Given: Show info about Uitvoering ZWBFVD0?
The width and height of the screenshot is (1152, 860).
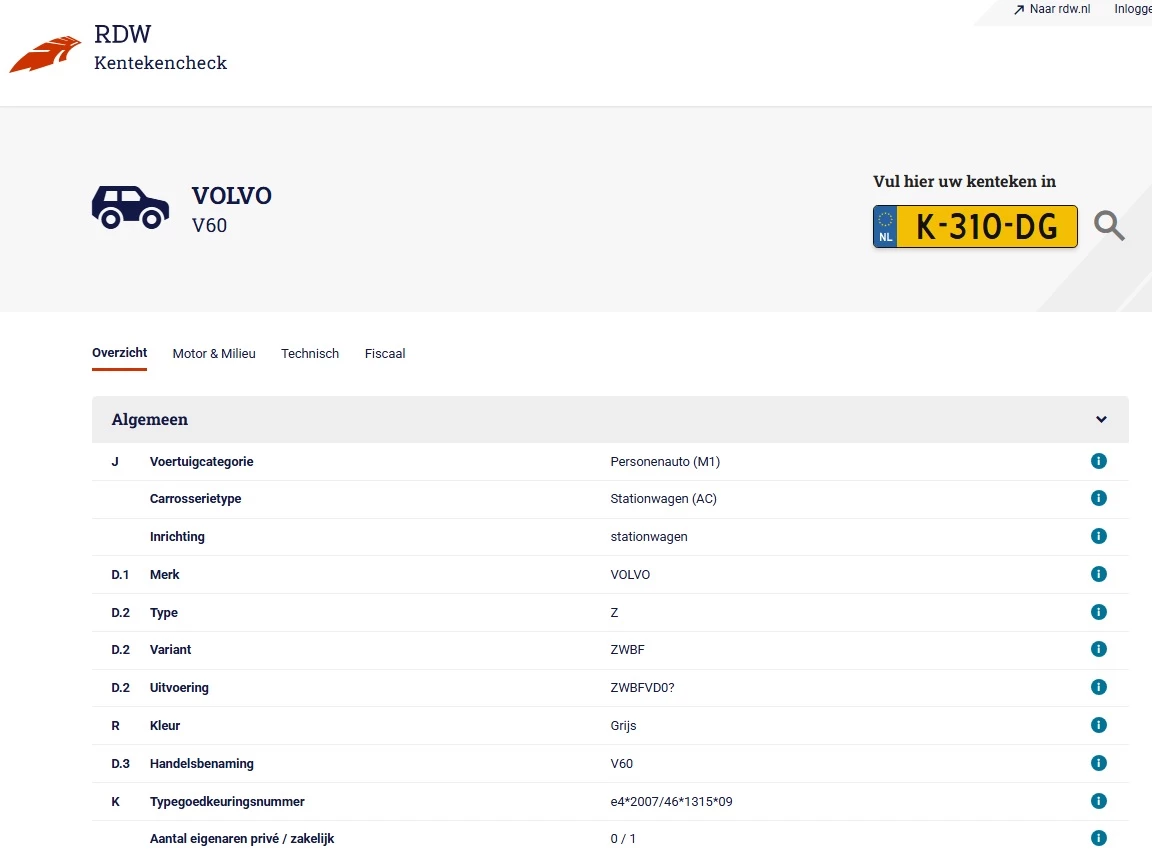Looking at the screenshot, I should [x=1098, y=687].
